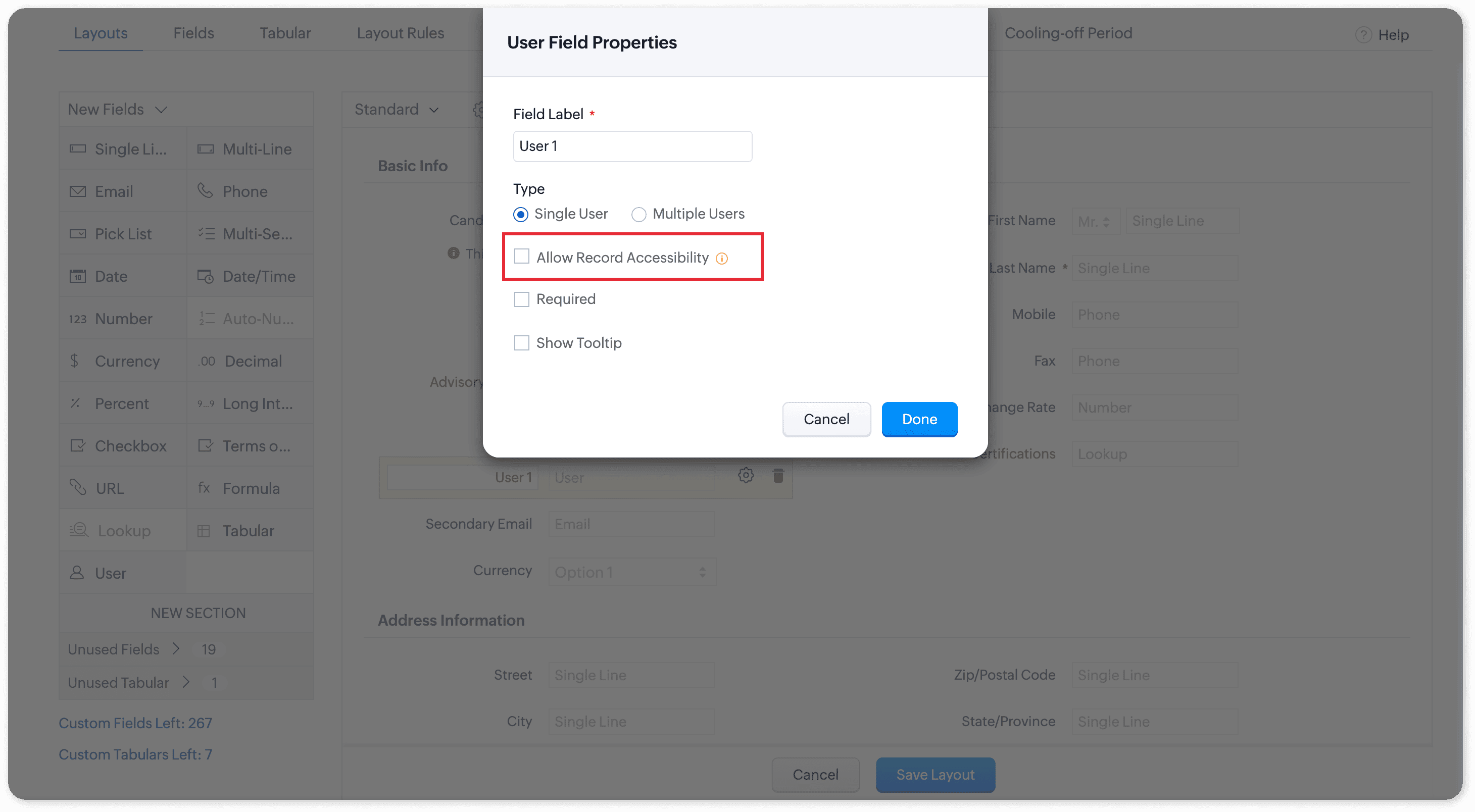Viewport: 1475px width, 812px height.
Task: Select the Multiple Users radio option
Action: [x=639, y=215]
